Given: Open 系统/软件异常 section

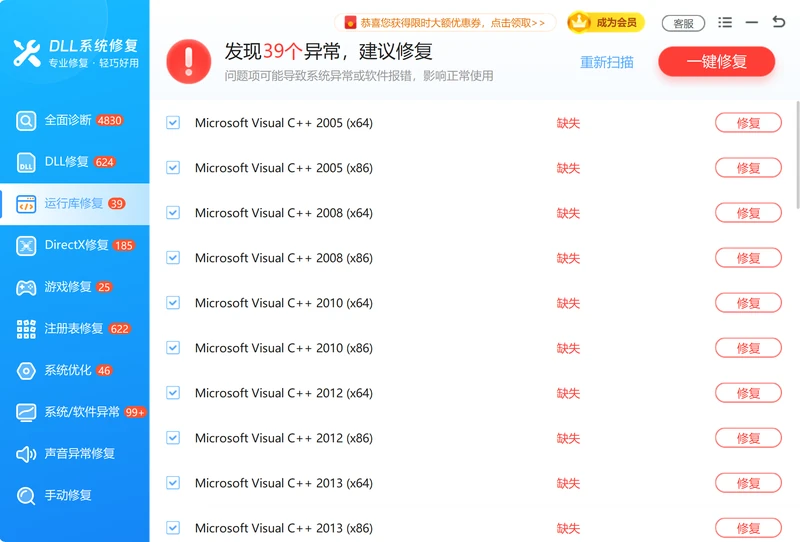Looking at the screenshot, I should coord(74,412).
